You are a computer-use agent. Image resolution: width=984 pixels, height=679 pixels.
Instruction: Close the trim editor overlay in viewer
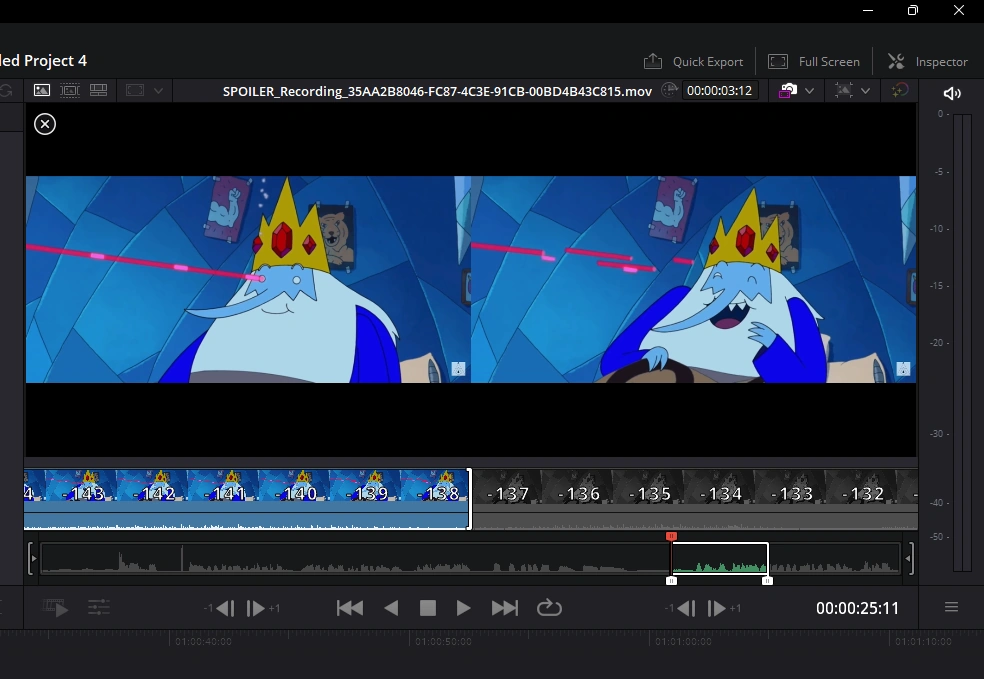pos(45,124)
